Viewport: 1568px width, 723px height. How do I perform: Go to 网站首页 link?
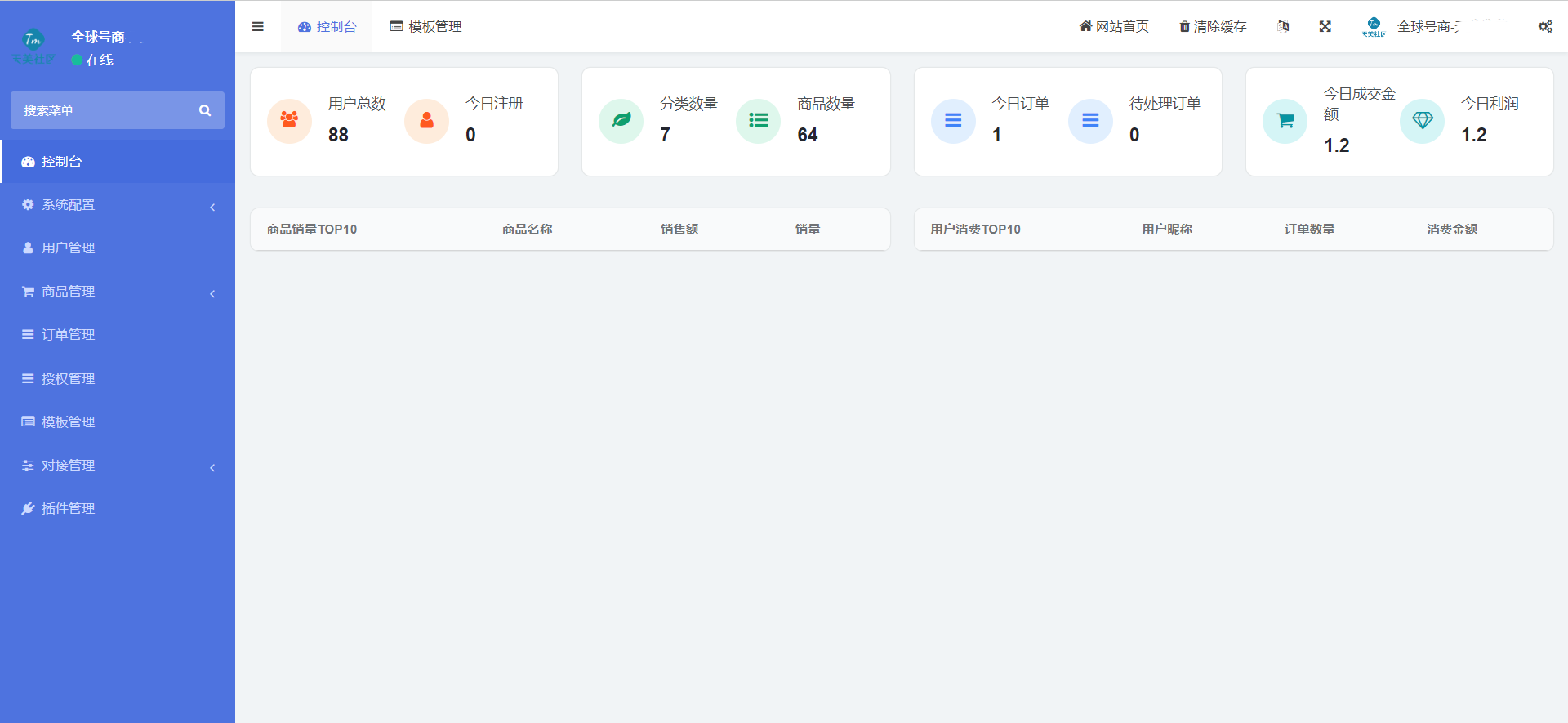(x=1114, y=27)
